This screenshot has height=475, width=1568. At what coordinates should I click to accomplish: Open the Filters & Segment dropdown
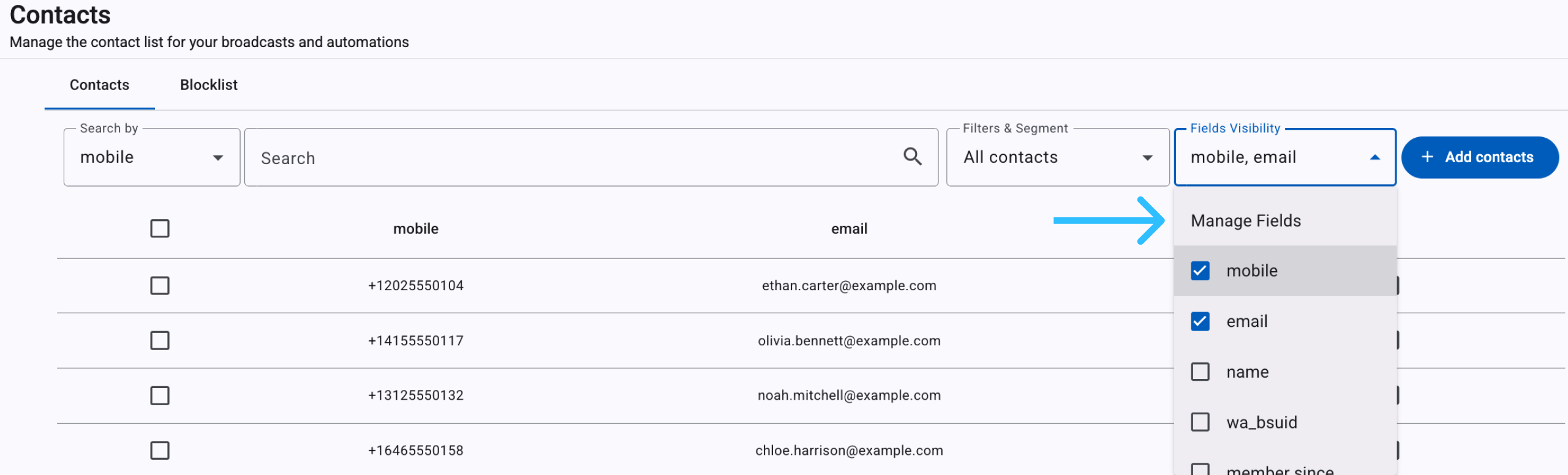coord(1058,157)
